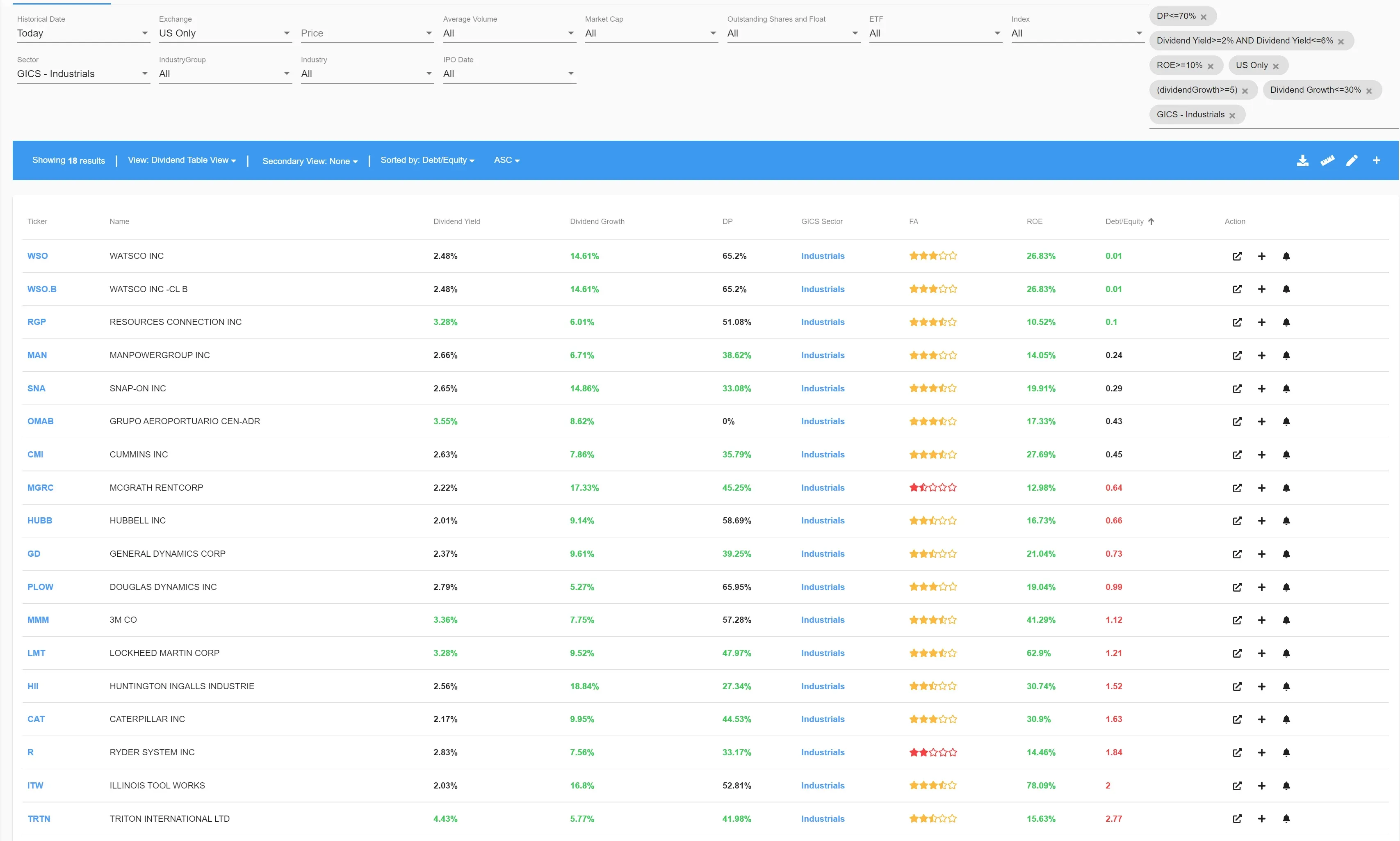Click plus icon in LOCKHEED MARTIN row
Viewport: 1400px width, 841px height.
pos(1261,653)
